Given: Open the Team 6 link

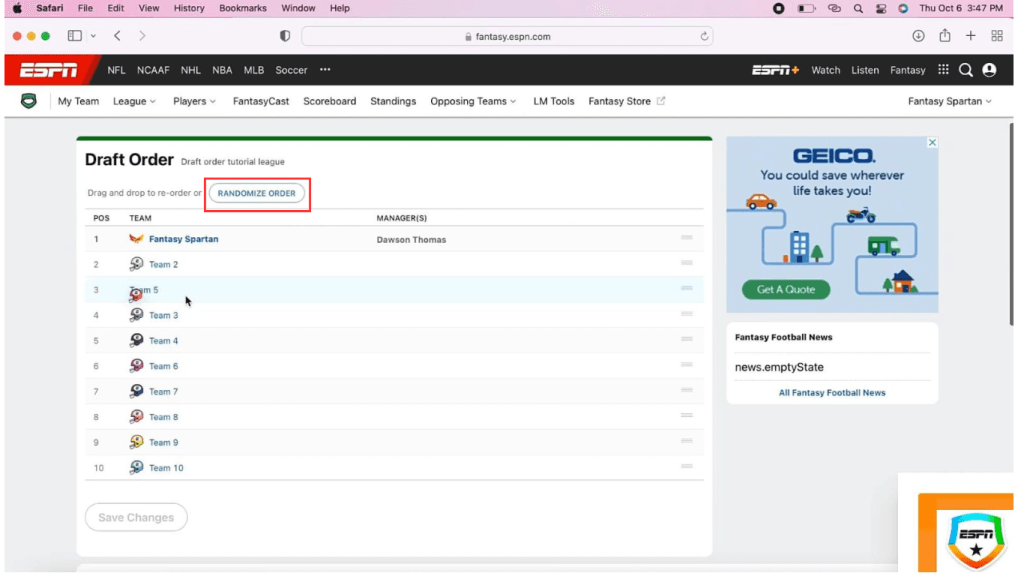Looking at the screenshot, I should coord(163,366).
